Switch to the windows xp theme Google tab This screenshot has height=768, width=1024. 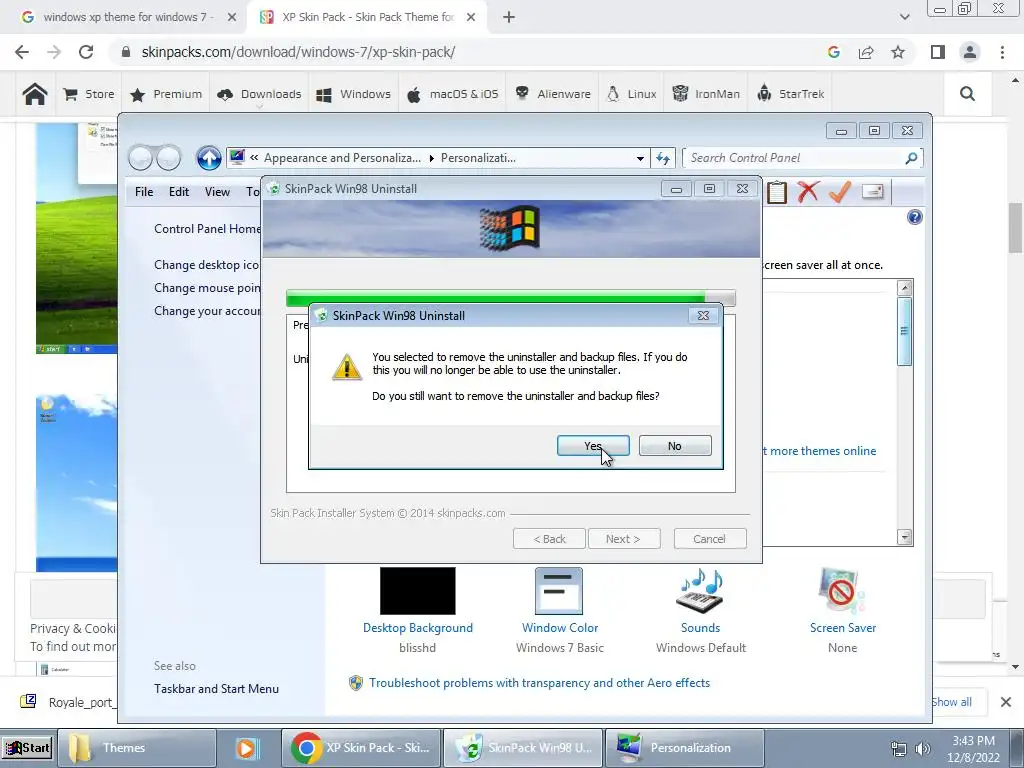click(129, 18)
